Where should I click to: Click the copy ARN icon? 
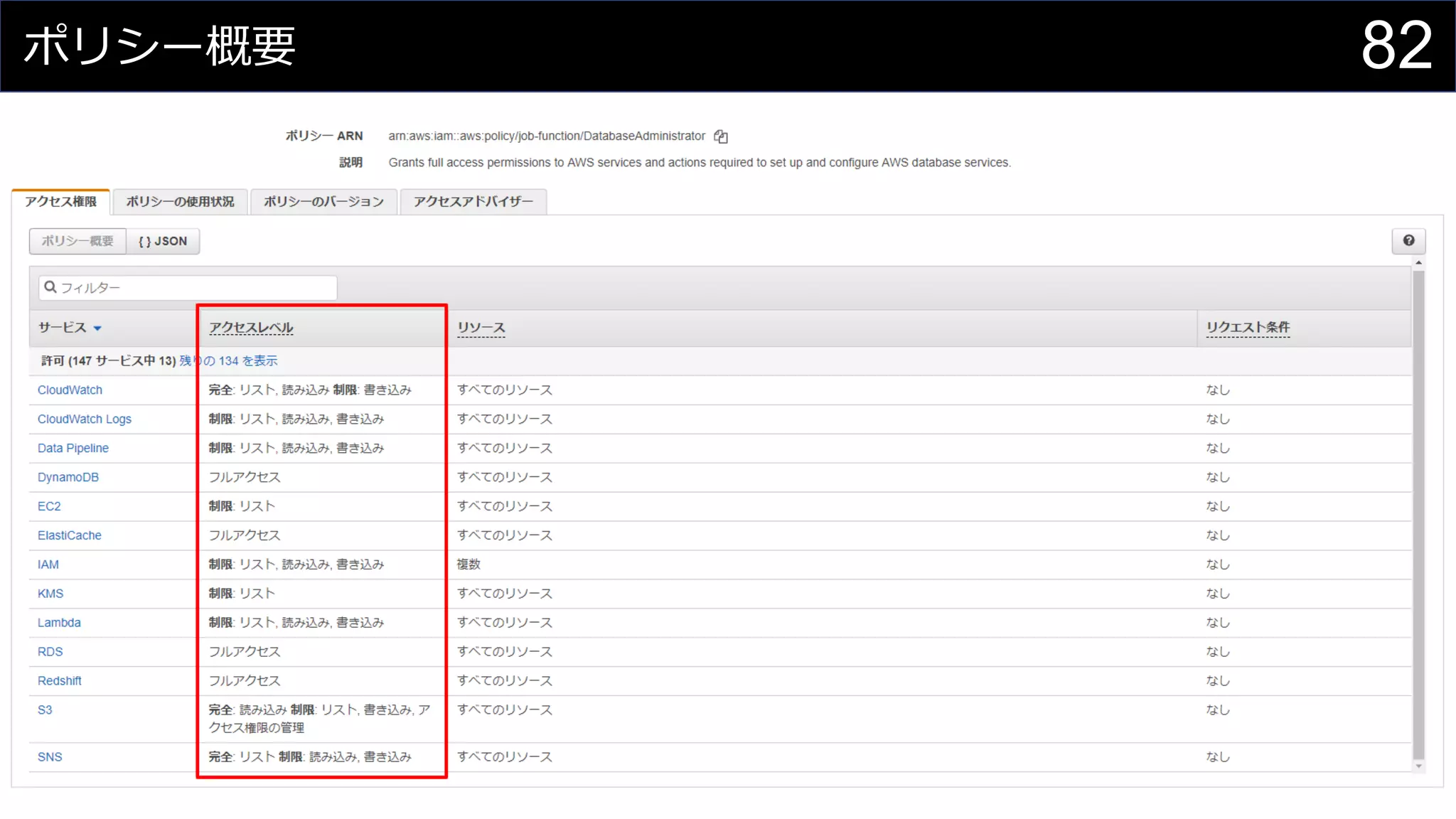(721, 136)
